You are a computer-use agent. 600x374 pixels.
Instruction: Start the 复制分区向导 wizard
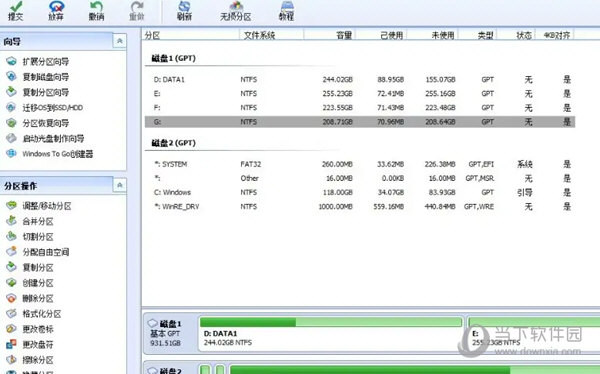(x=45, y=92)
